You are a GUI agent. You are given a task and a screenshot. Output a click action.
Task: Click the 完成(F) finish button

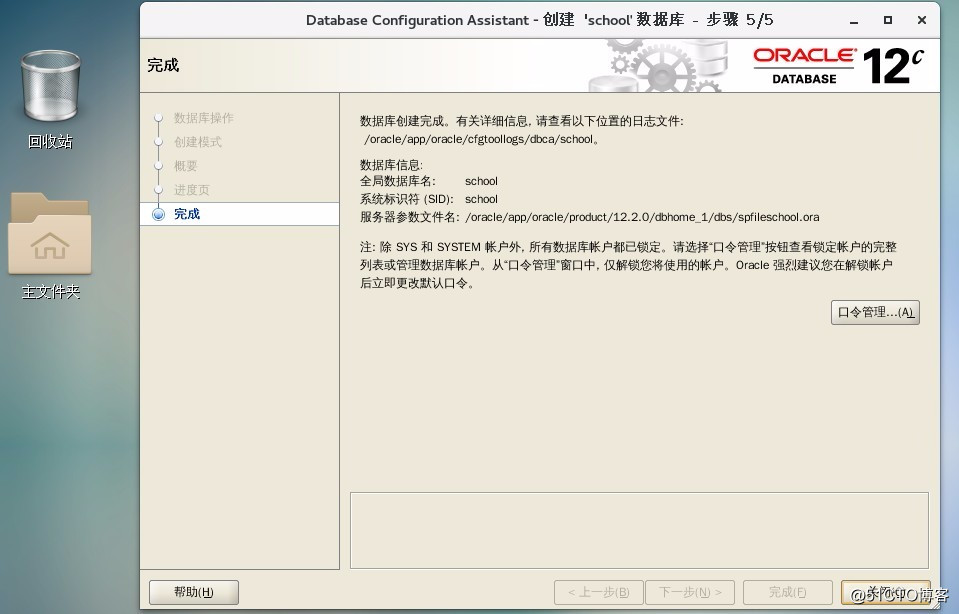pyautogui.click(x=787, y=592)
